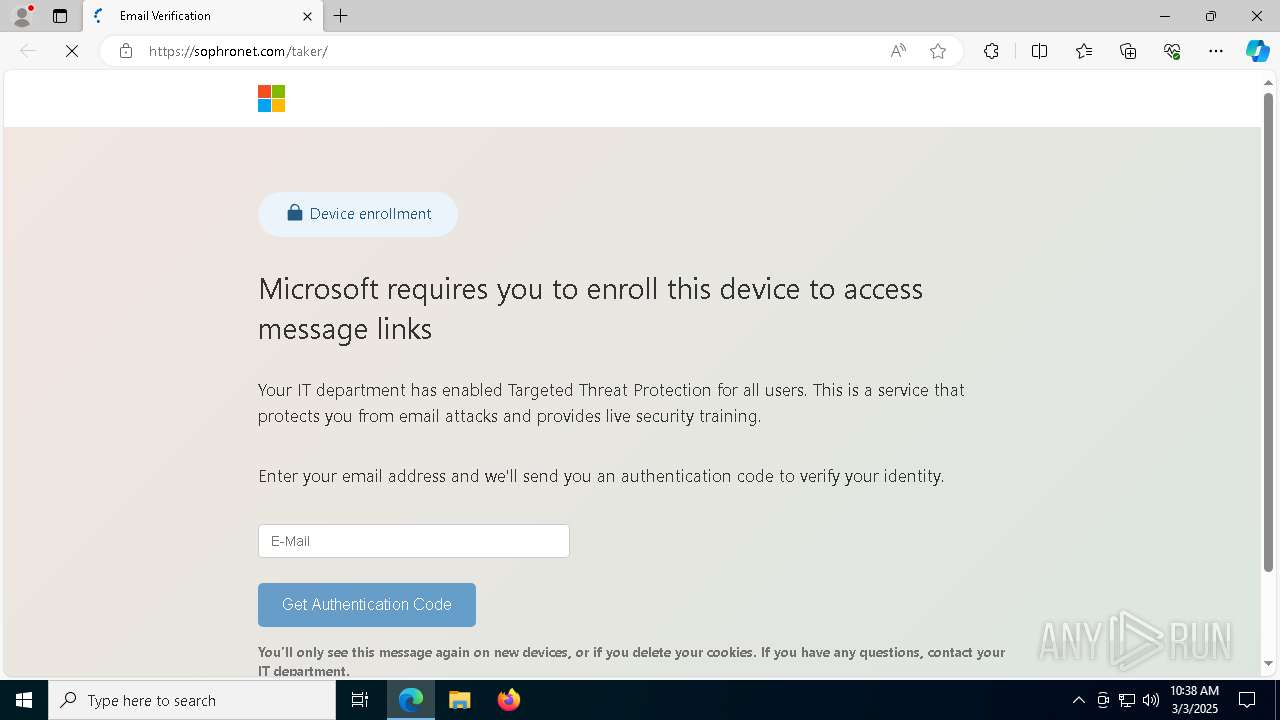1280x720 pixels.
Task: Open a new browser tab
Action: [341, 16]
